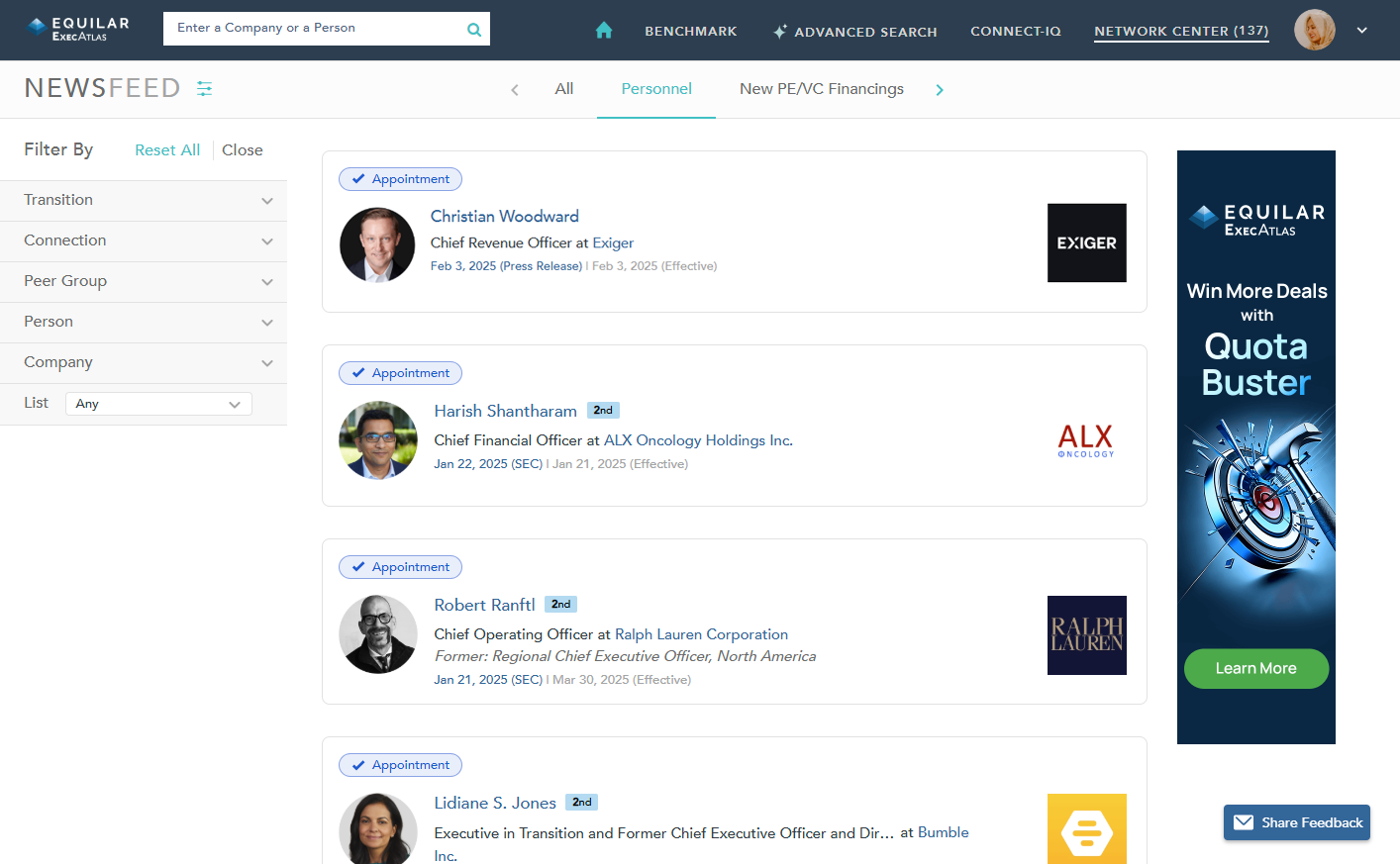Open Network Center (137)
The height and width of the screenshot is (864, 1400).
[x=1181, y=32]
